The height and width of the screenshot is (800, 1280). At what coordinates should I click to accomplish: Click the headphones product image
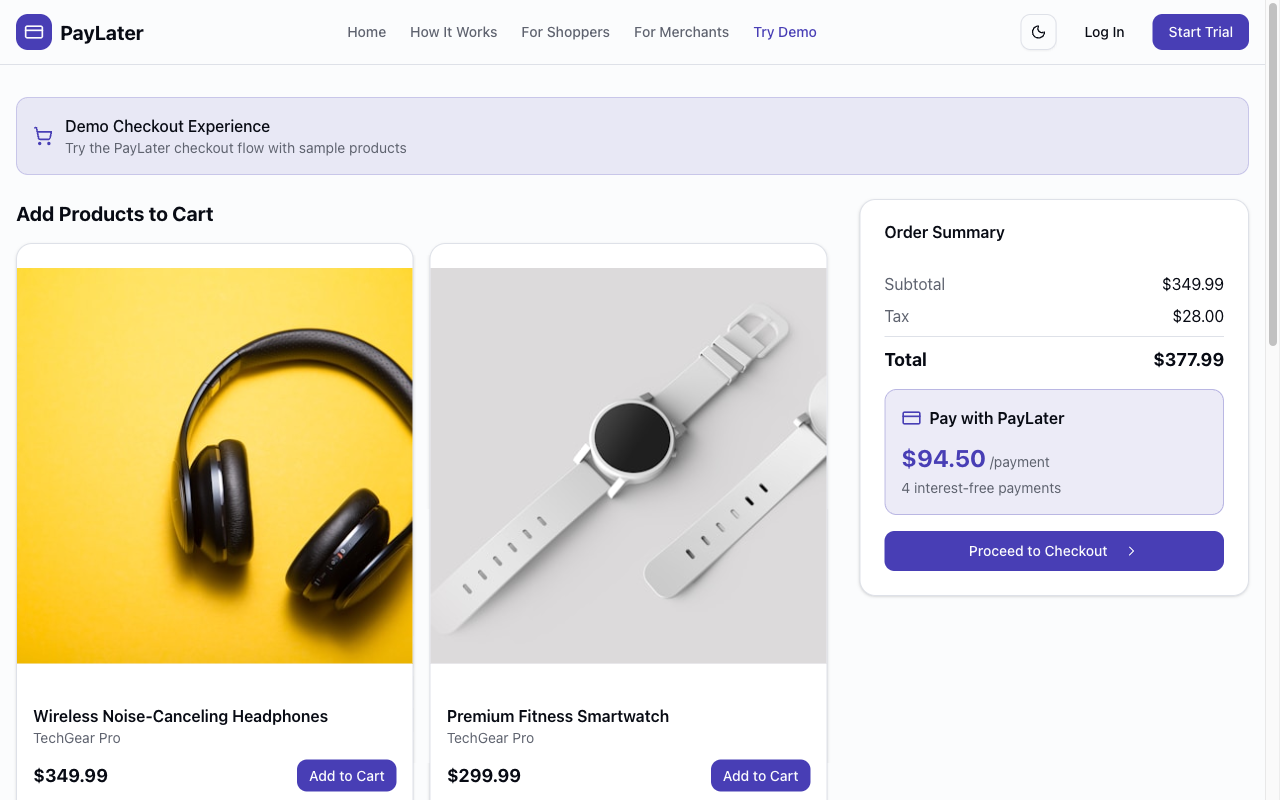[x=215, y=465]
